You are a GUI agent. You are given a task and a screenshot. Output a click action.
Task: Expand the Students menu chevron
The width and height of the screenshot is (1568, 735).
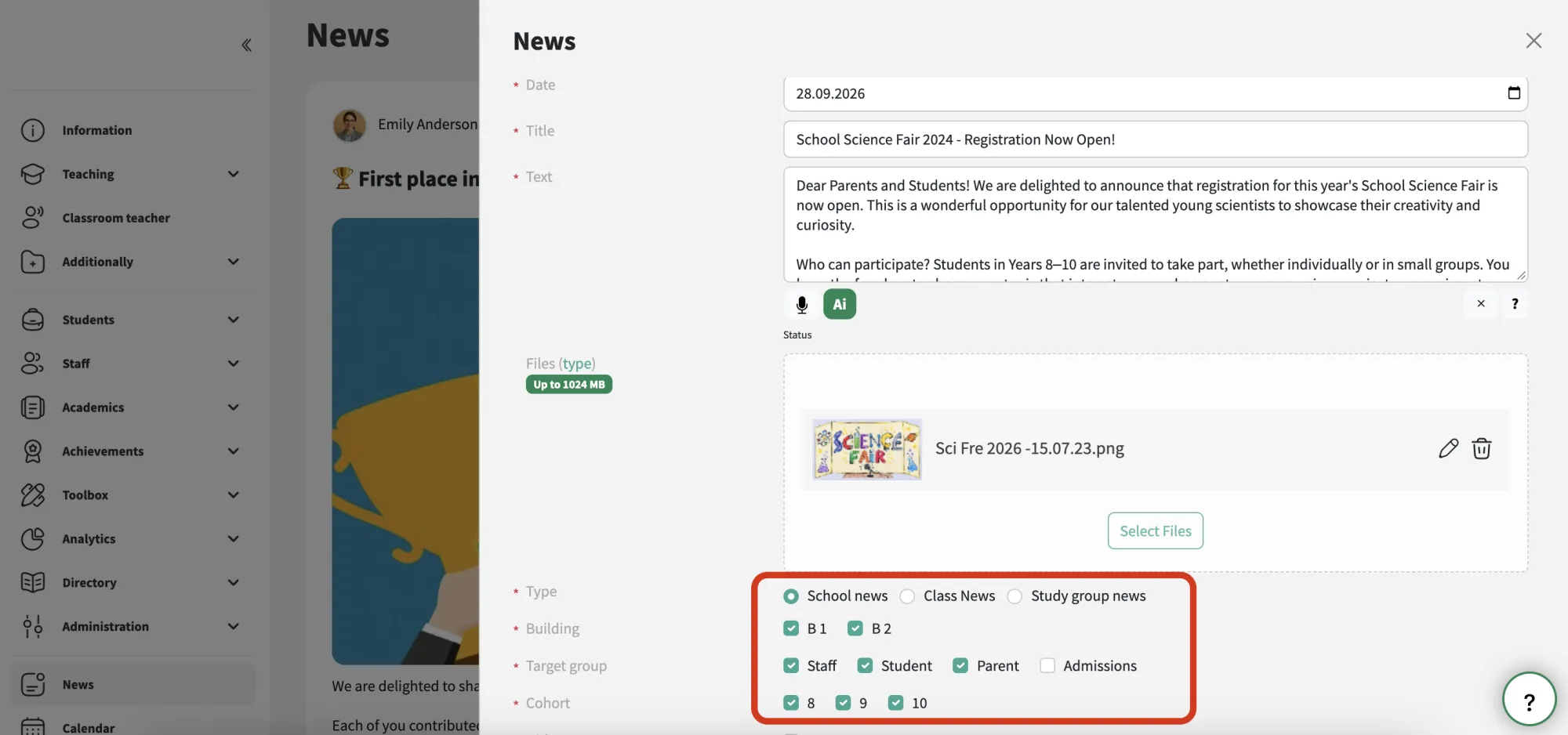pos(233,320)
